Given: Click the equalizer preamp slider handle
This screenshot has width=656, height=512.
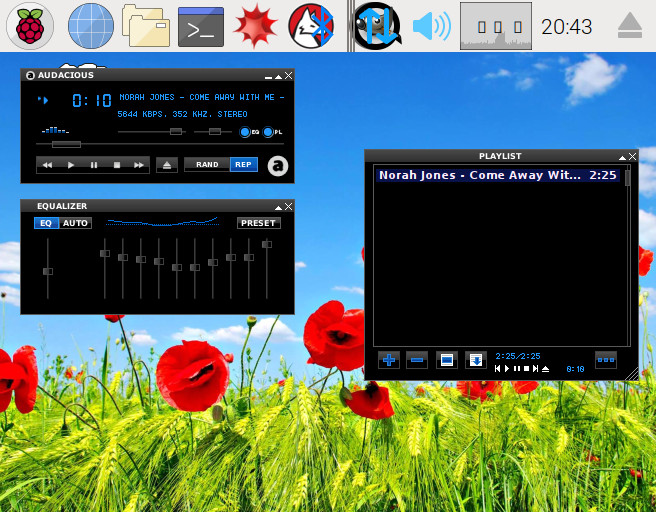Looking at the screenshot, I should (48, 271).
